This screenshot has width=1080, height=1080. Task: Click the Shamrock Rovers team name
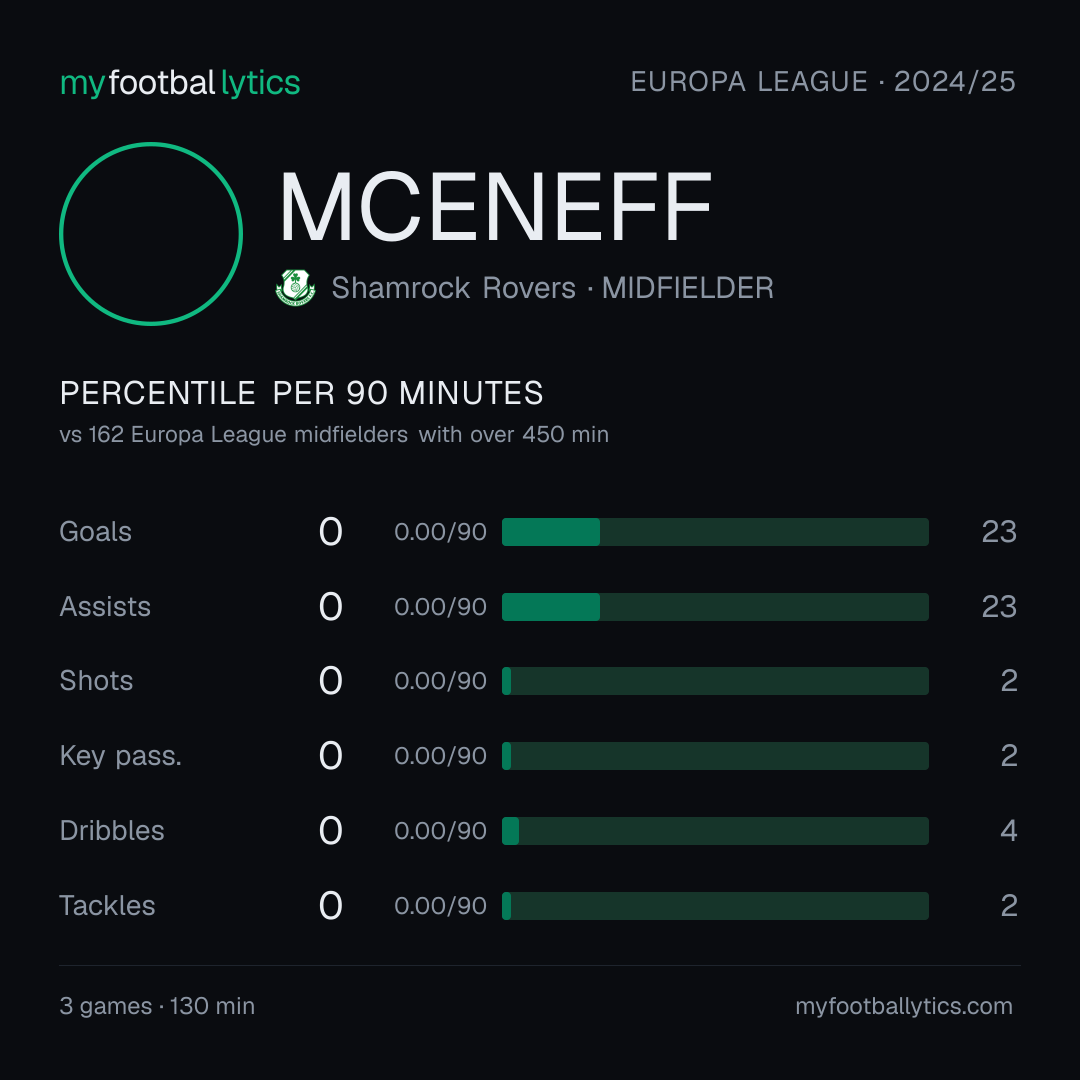(453, 288)
